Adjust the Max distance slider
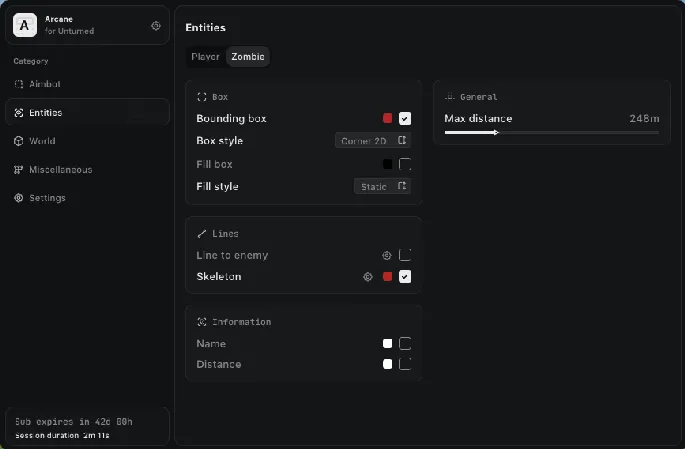 (x=496, y=132)
